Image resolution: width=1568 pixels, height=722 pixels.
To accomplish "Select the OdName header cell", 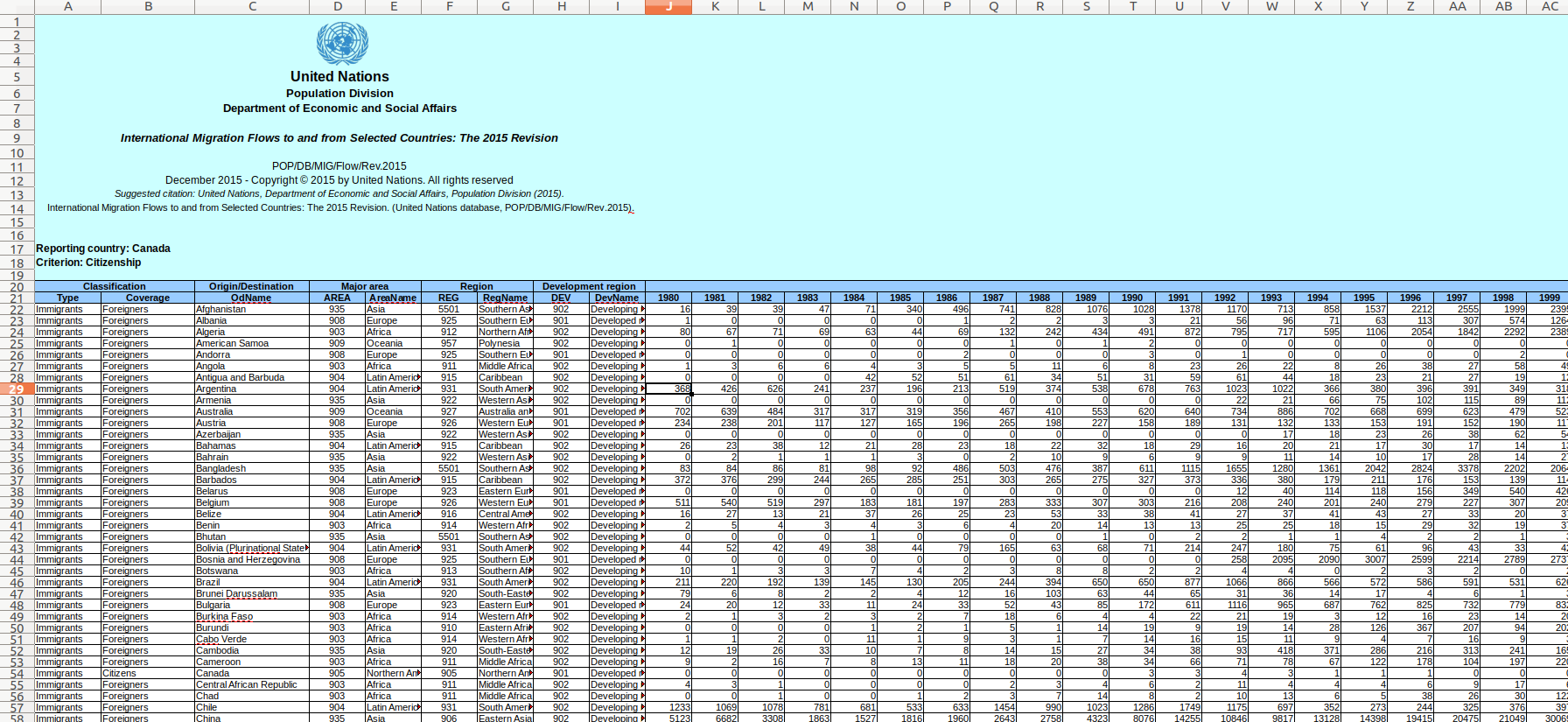I will pos(251,298).
